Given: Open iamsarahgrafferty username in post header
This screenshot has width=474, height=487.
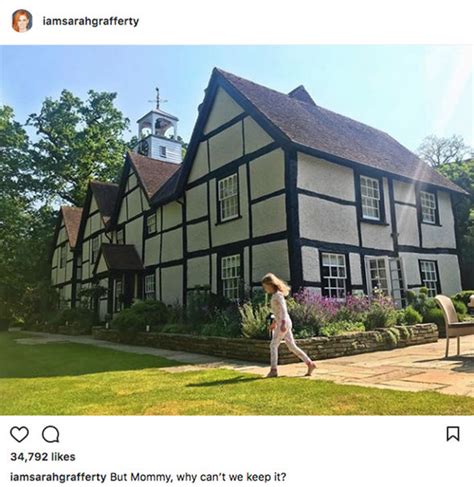Looking at the screenshot, I should coord(91,21).
